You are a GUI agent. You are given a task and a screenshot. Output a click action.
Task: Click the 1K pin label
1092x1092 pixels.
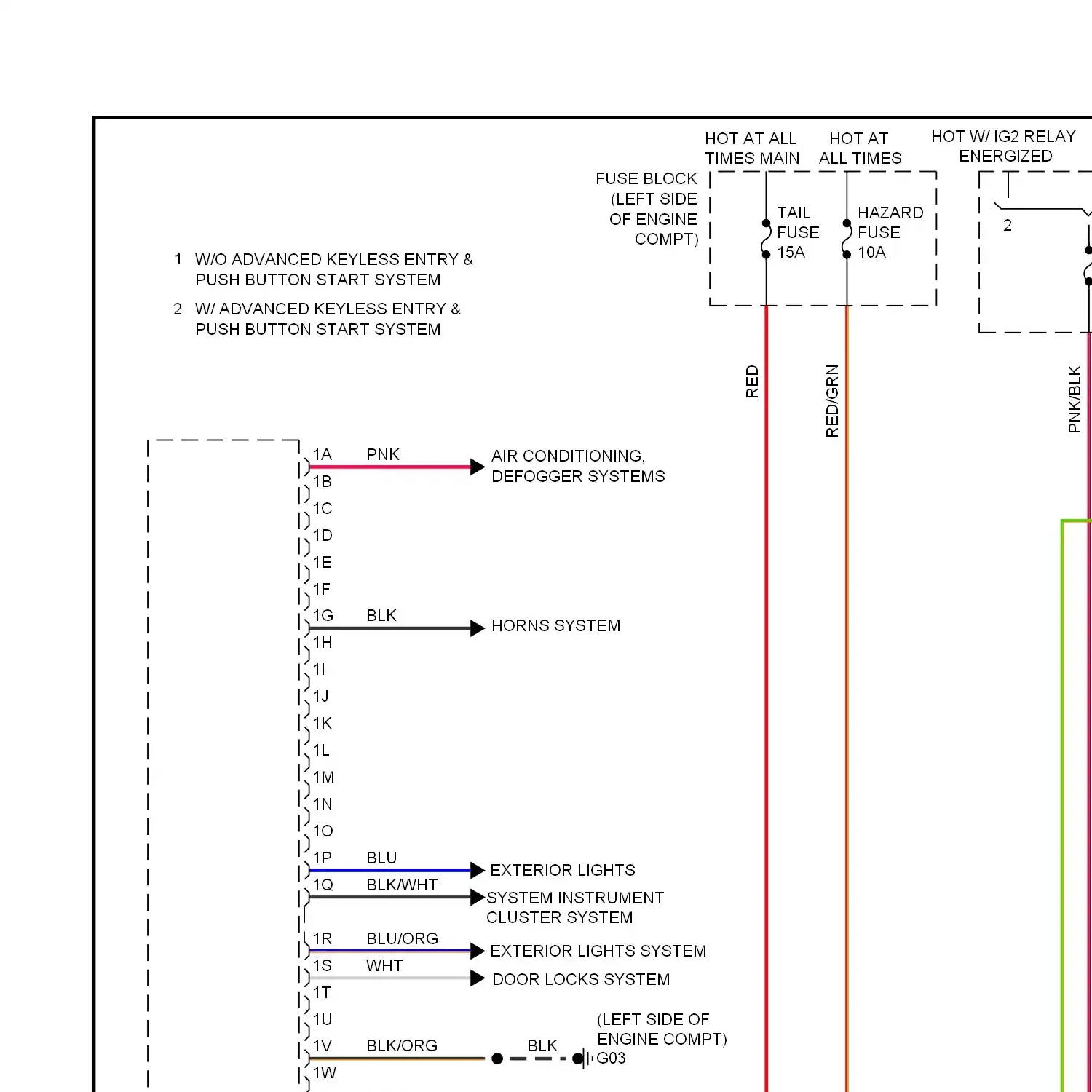pyautogui.click(x=322, y=724)
